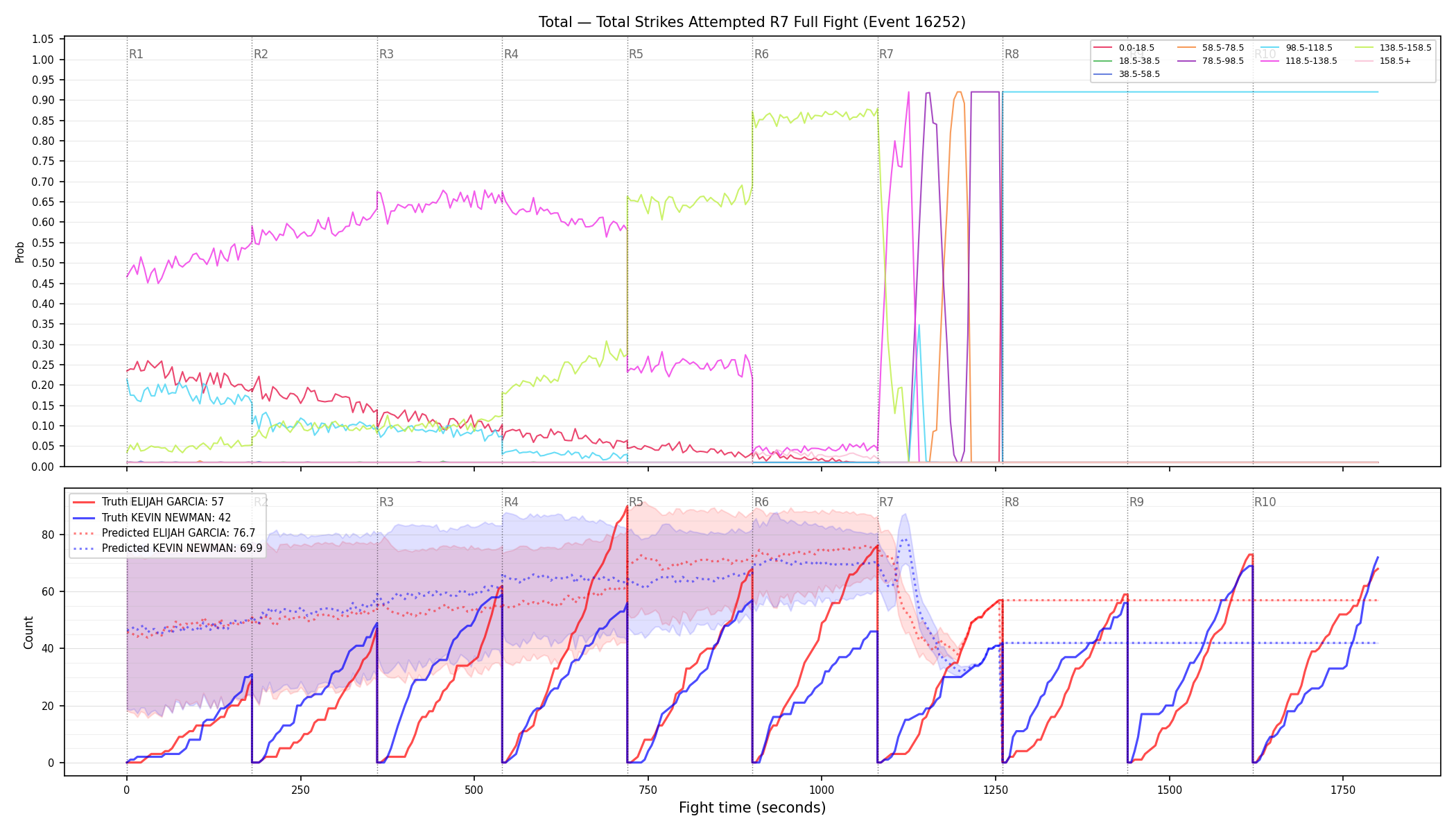
Task: Click the R7 round marker in top chart
Action: pyautogui.click(x=886, y=54)
